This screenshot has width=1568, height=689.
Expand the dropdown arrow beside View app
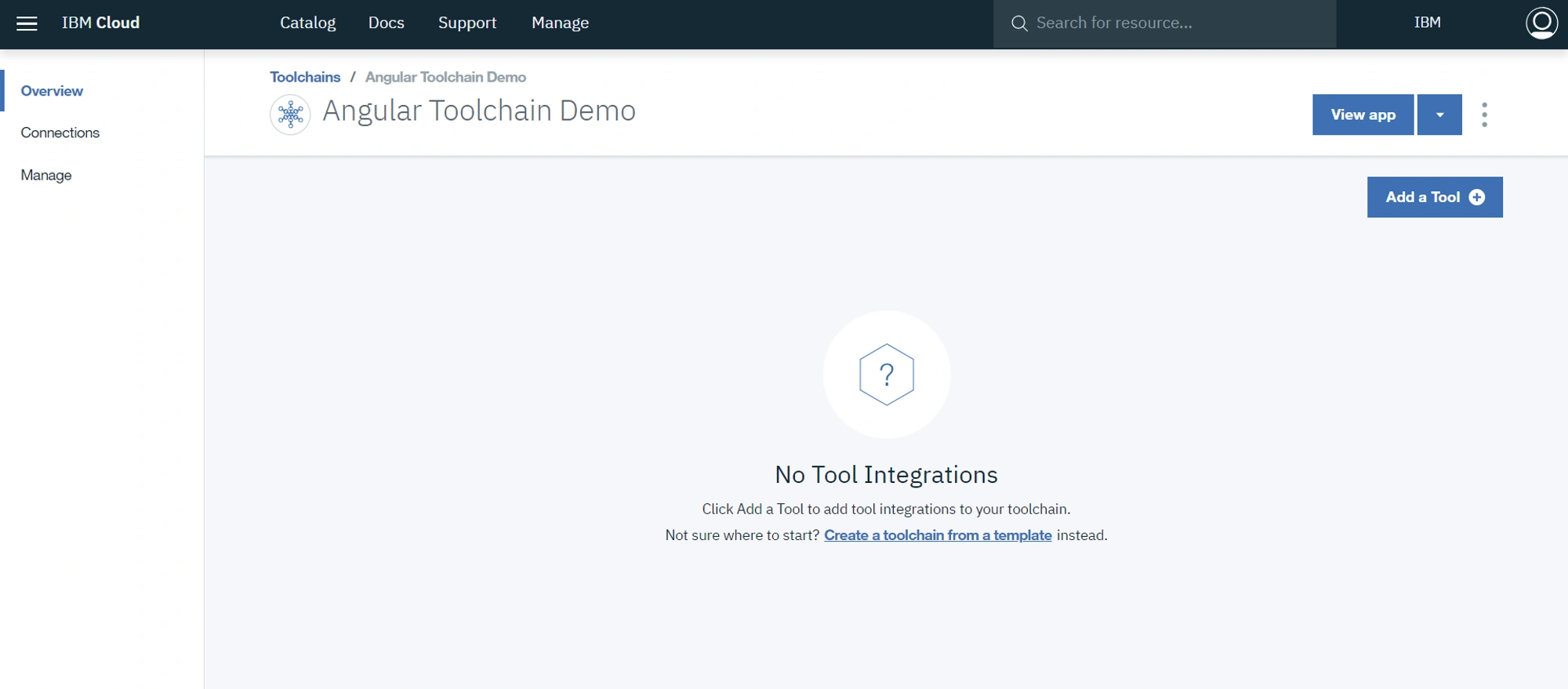coord(1439,114)
